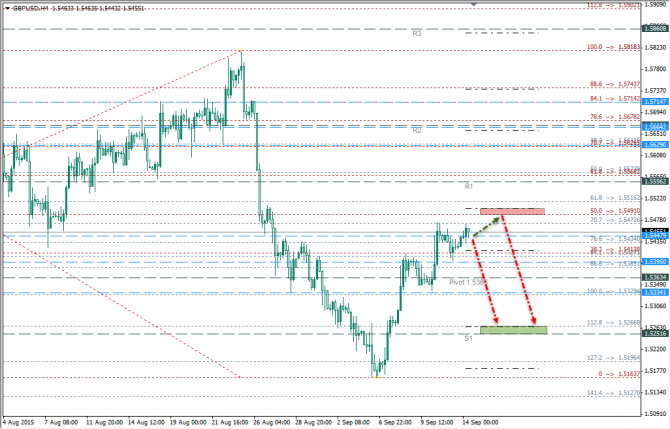Click the 7 Aug 08:00 time label
The image size is (670, 429).
(x=61, y=423)
